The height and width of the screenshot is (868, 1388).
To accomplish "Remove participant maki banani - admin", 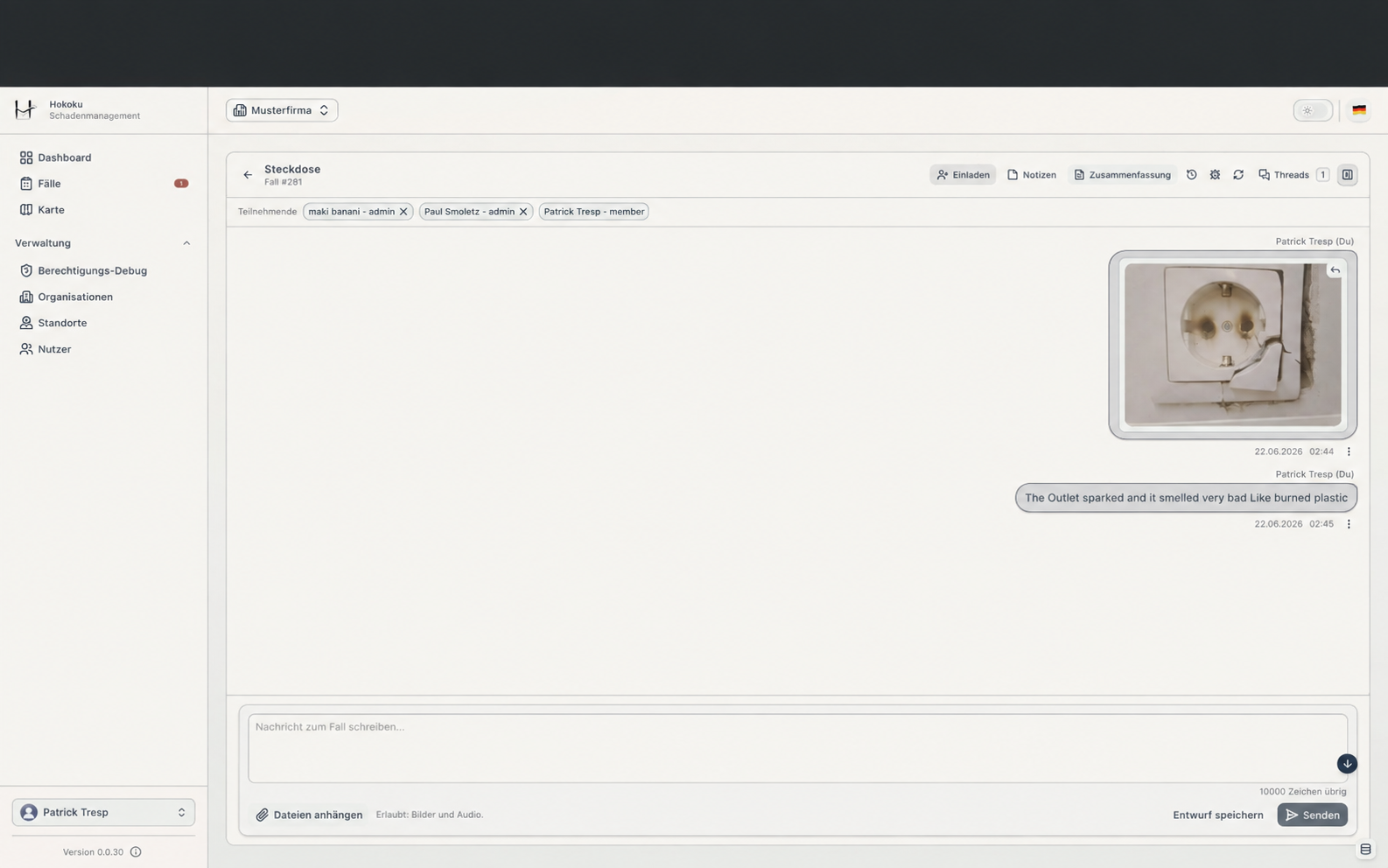I will (403, 212).
